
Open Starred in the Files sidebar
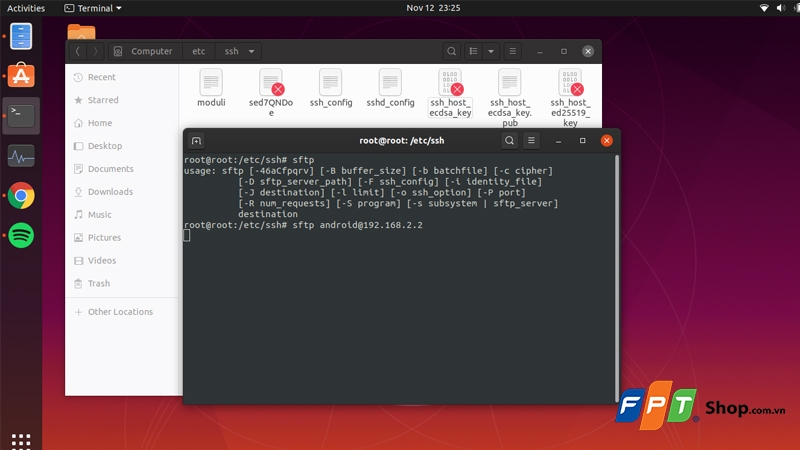122,100
